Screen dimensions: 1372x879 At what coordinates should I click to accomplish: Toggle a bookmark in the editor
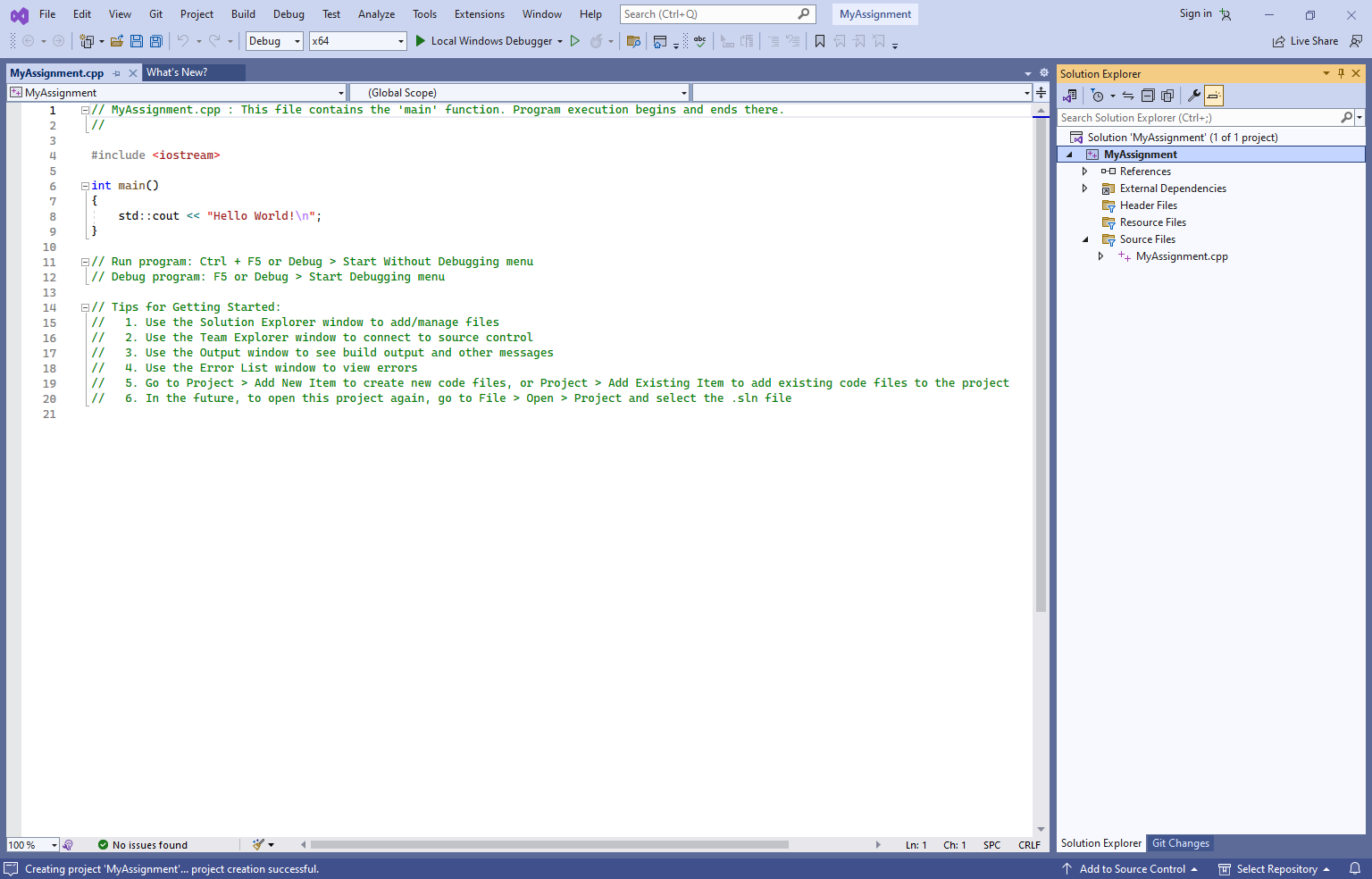(x=819, y=40)
